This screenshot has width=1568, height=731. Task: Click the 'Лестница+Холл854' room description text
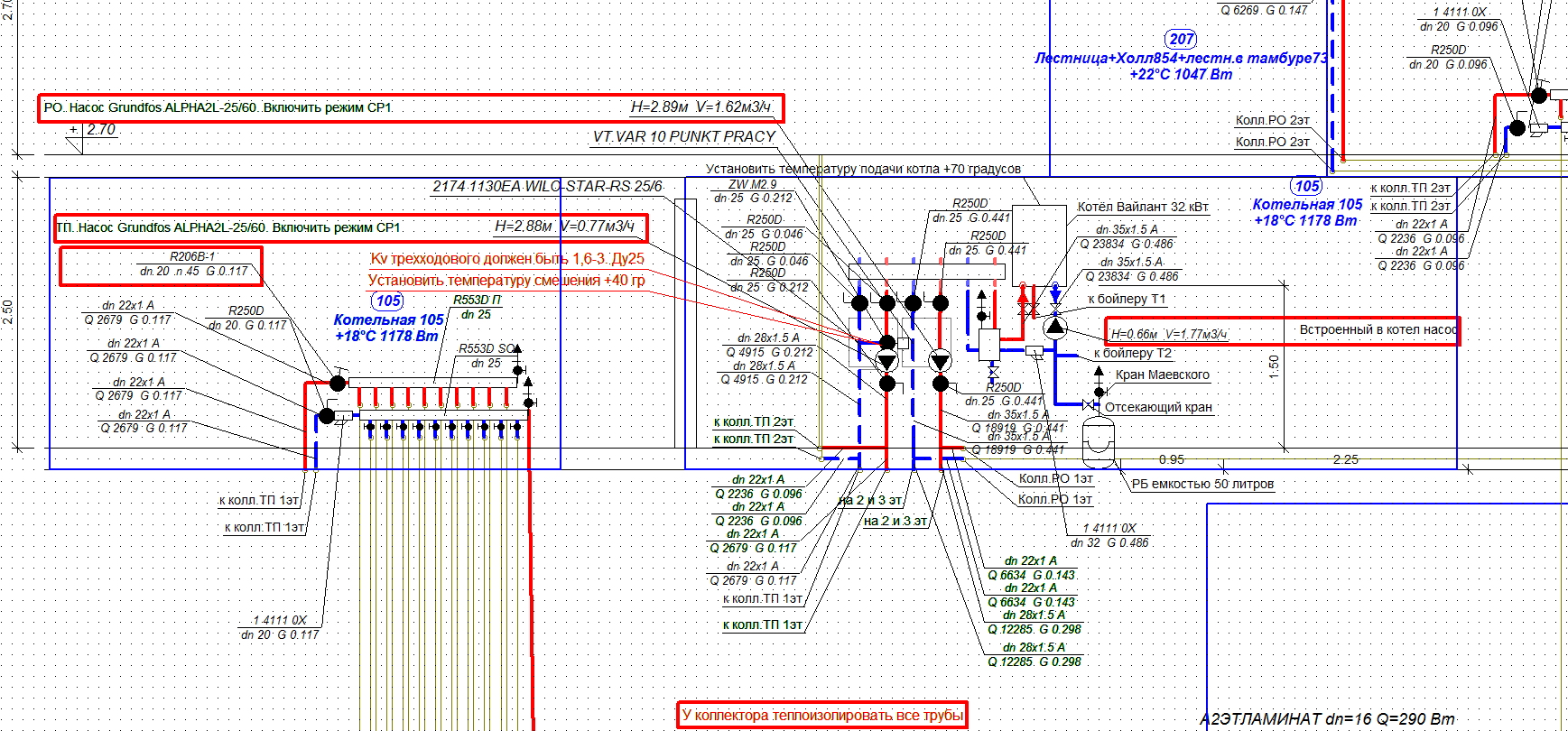(1181, 59)
